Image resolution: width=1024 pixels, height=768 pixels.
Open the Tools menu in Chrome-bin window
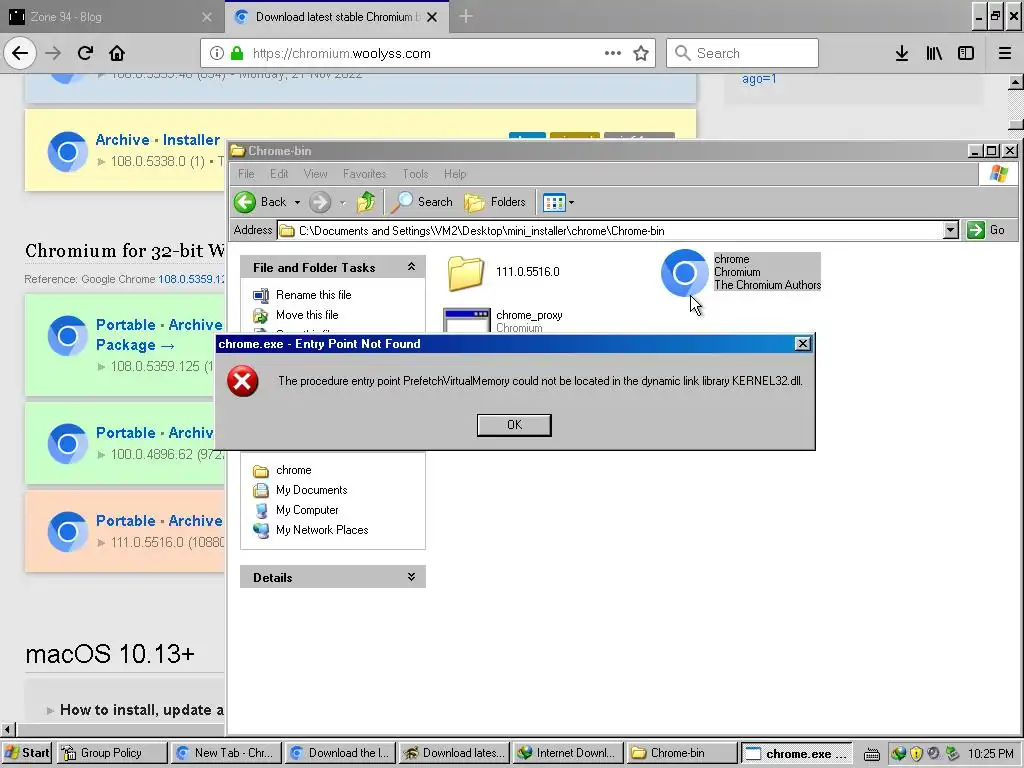tap(415, 174)
